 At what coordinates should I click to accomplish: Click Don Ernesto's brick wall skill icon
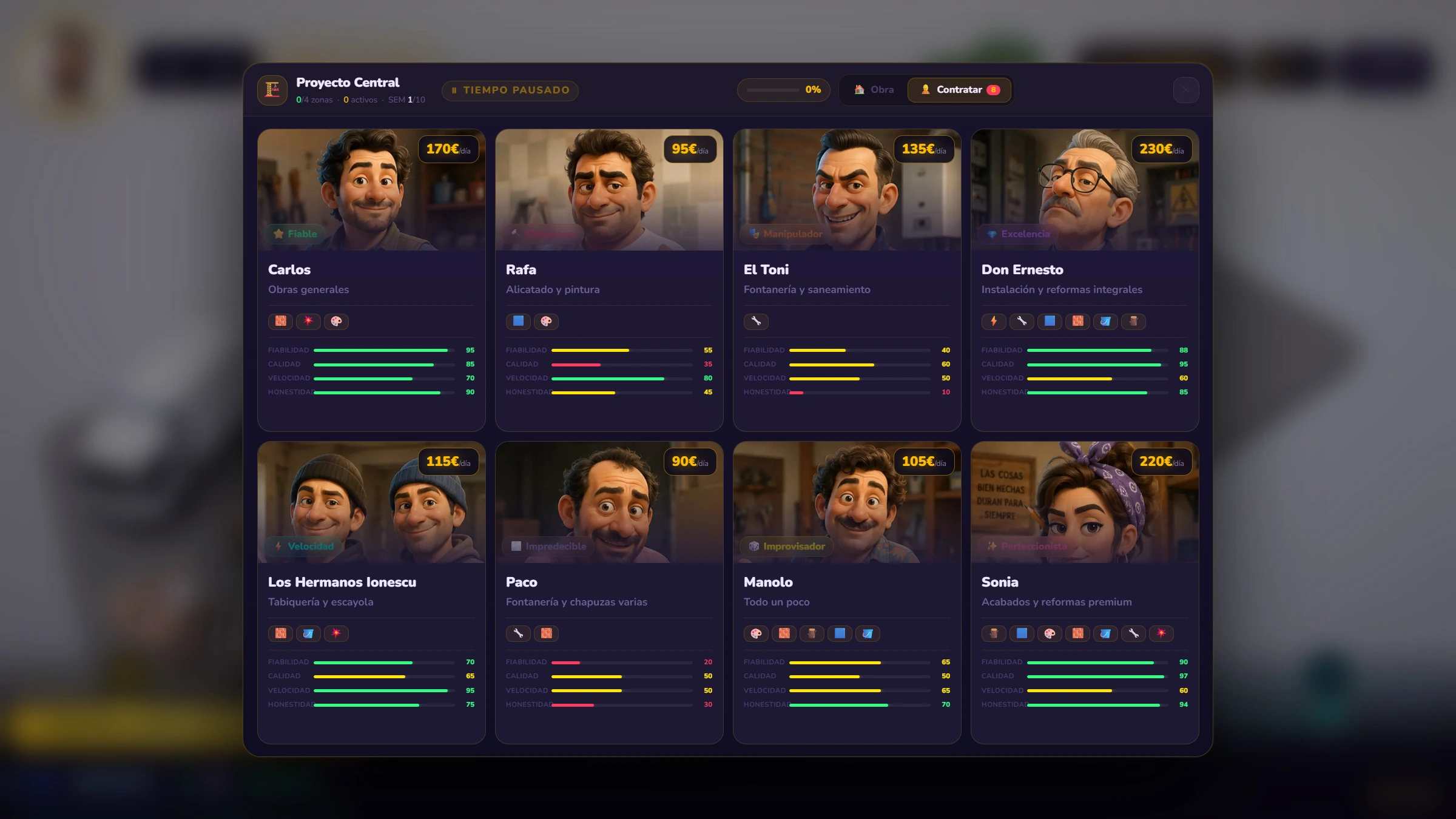pyautogui.click(x=1077, y=321)
